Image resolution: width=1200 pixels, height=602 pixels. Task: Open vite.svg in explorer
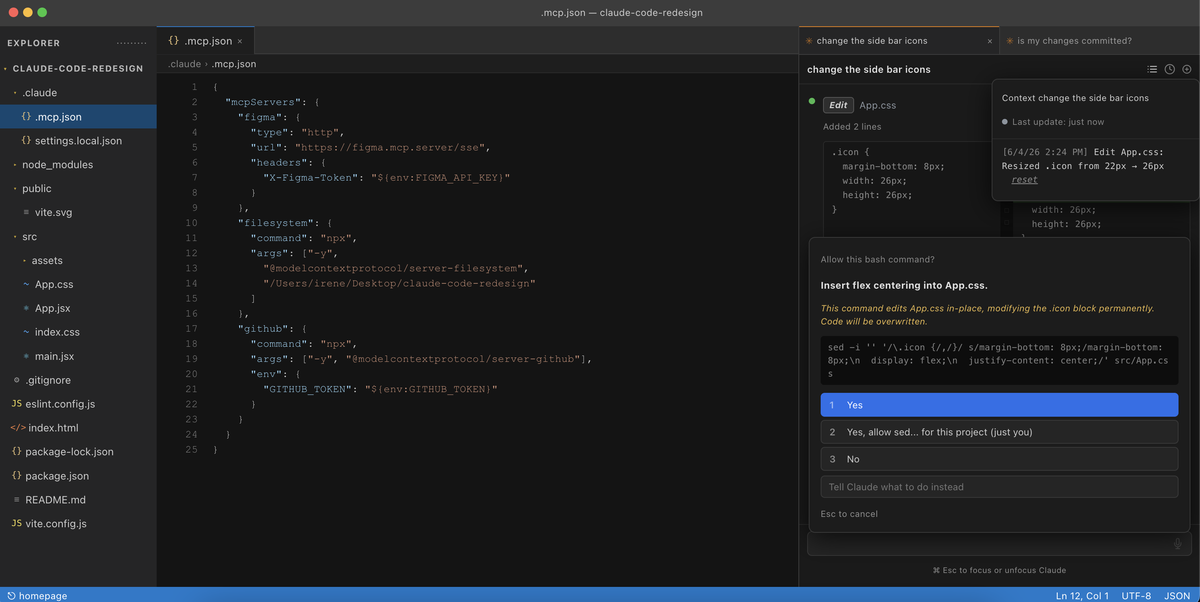(78, 213)
